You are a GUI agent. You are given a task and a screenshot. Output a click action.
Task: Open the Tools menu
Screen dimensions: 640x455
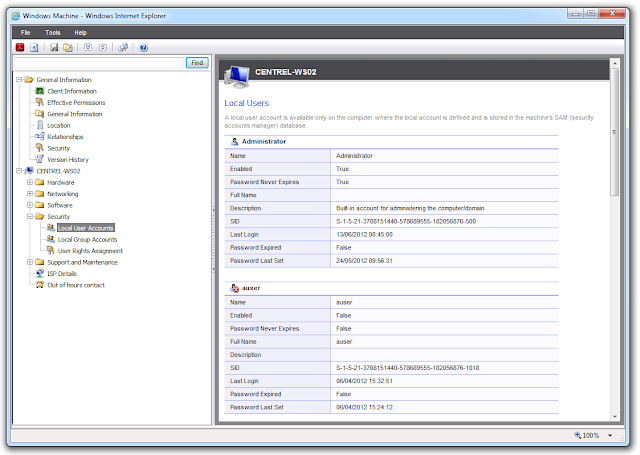[53, 33]
